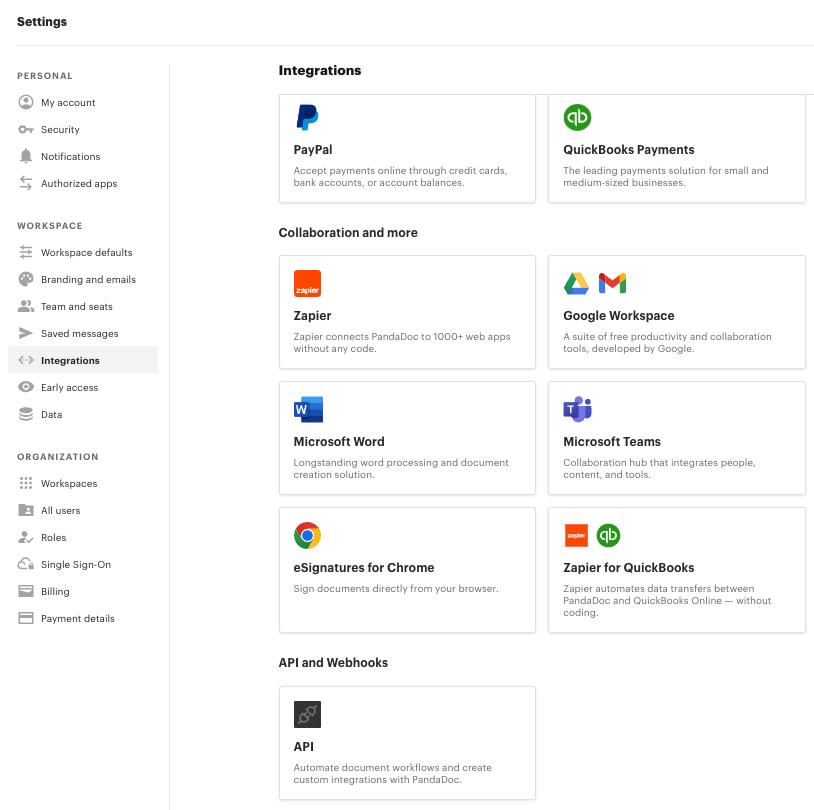This screenshot has height=810, width=814.
Task: Click the Team and seats people icon
Action: click(26, 306)
